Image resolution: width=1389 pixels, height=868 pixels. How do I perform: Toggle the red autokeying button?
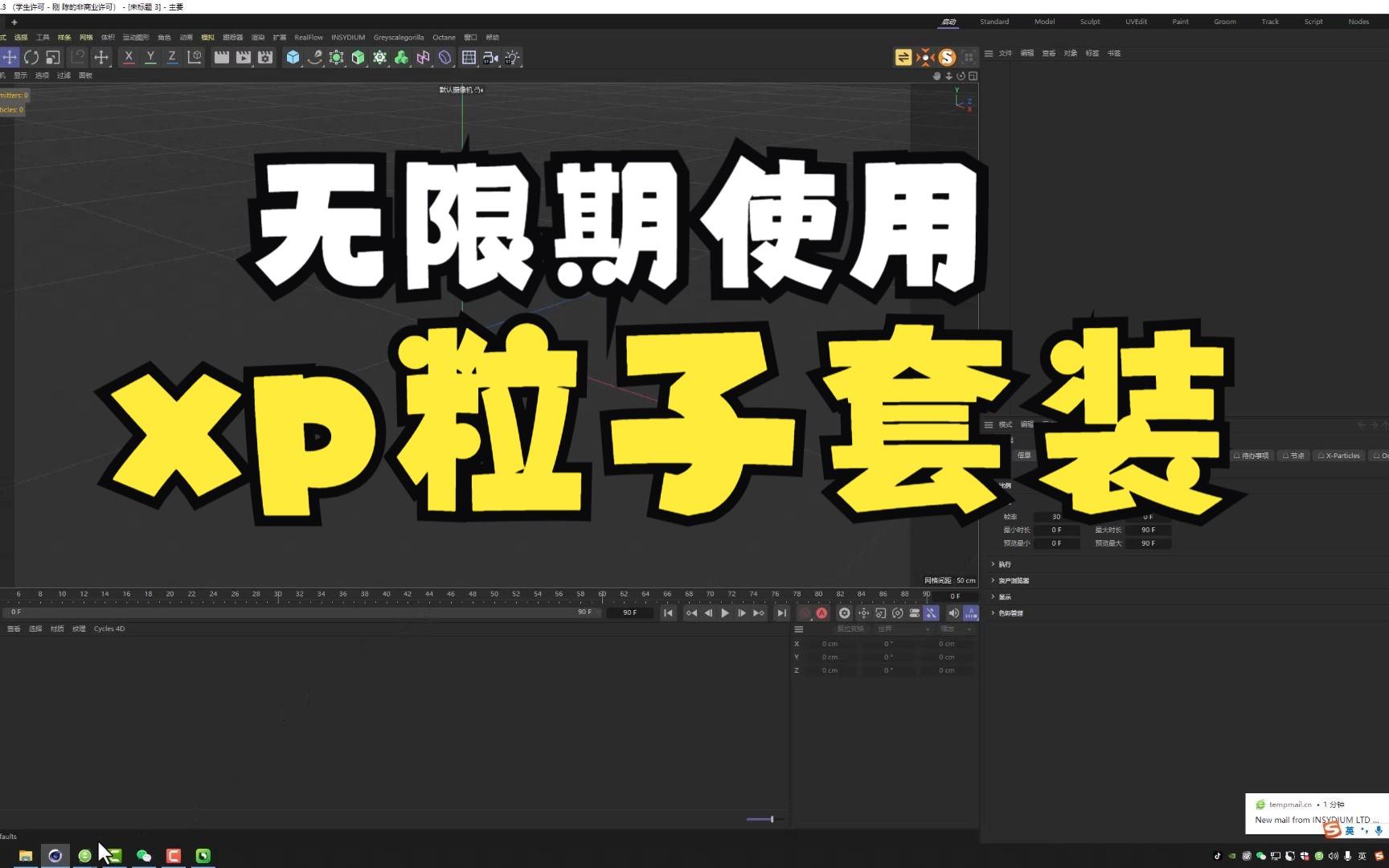click(x=822, y=612)
